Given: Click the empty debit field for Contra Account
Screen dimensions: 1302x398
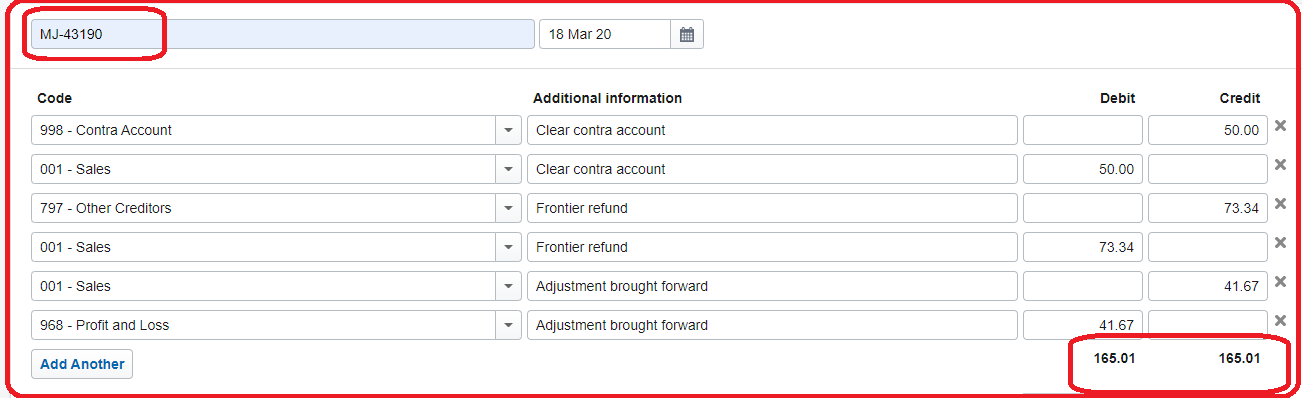Looking at the screenshot, I should [1082, 130].
